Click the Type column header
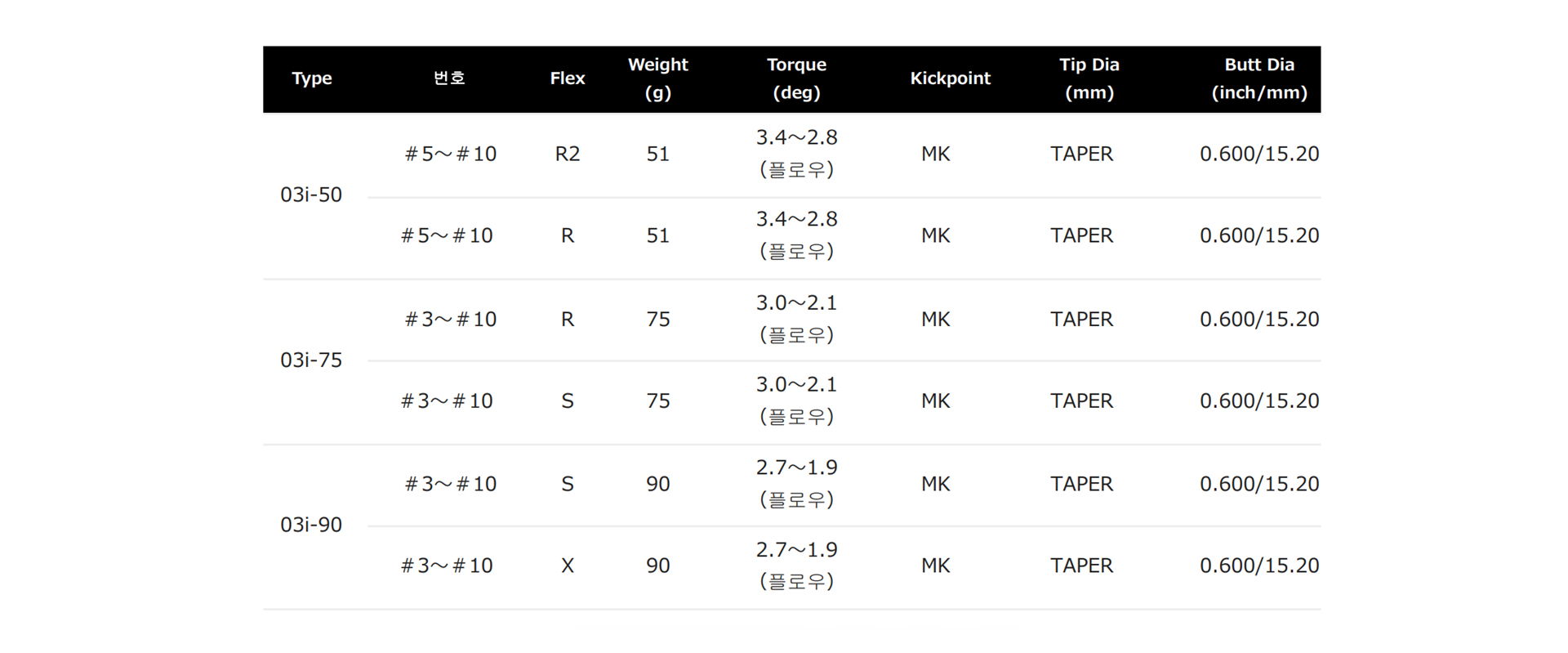This screenshot has height=653, width=1568. coord(312,78)
